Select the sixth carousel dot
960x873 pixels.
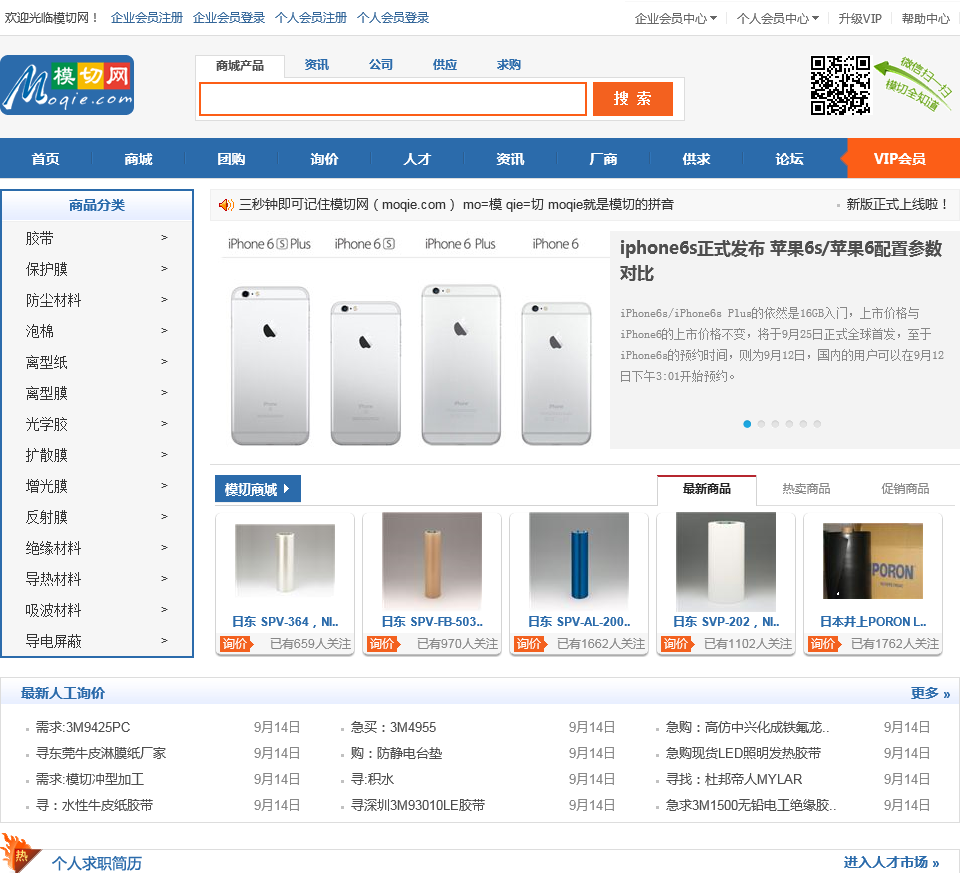click(817, 424)
